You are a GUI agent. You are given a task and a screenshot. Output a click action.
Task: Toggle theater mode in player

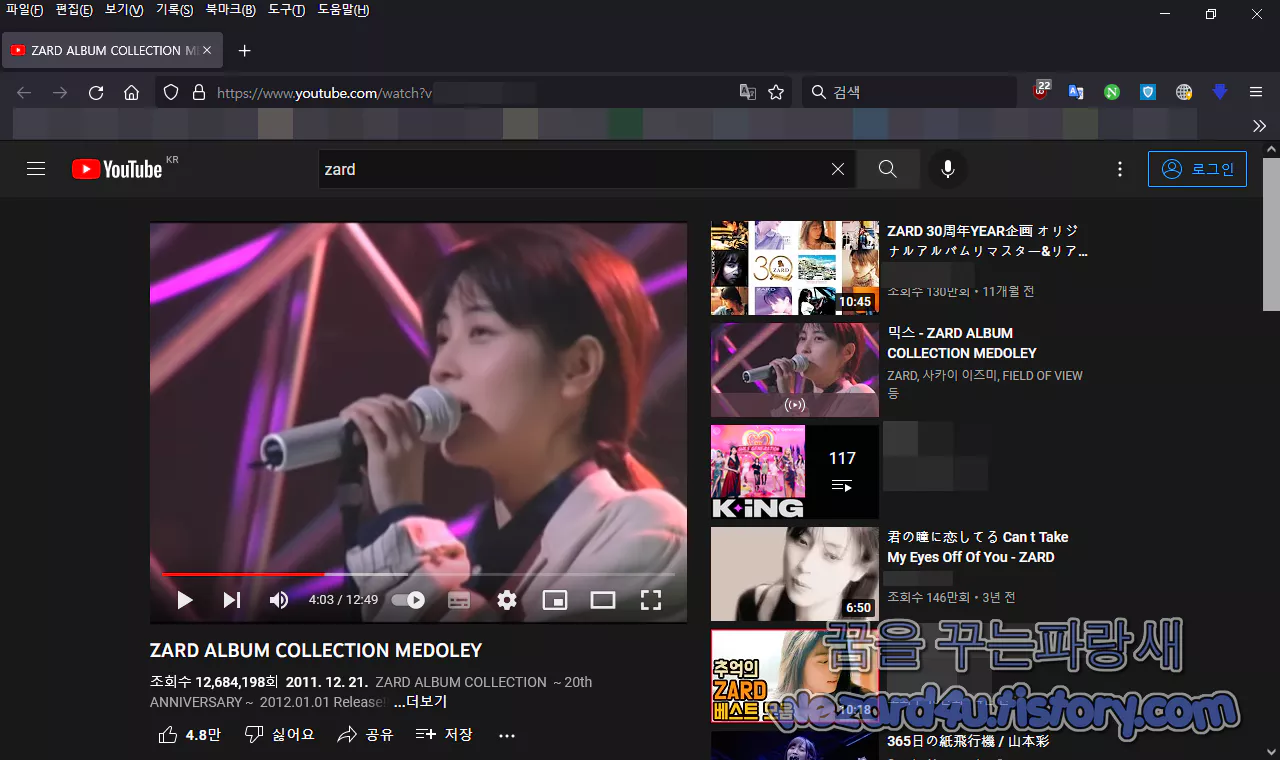click(603, 600)
